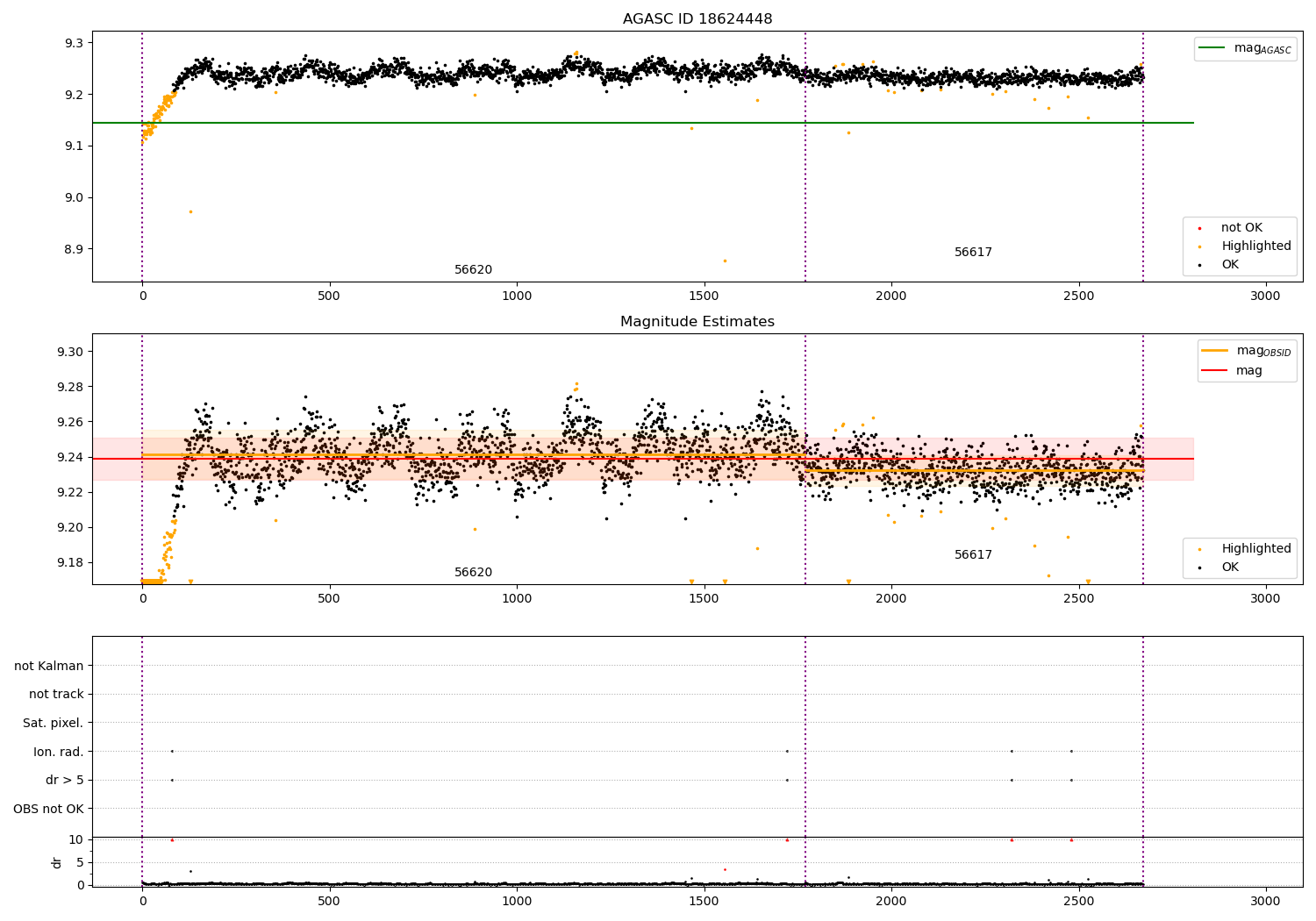The width and height of the screenshot is (1316, 921).
Task: Click the green line swatch in the mag AGASC legend
Action: tap(1213, 49)
